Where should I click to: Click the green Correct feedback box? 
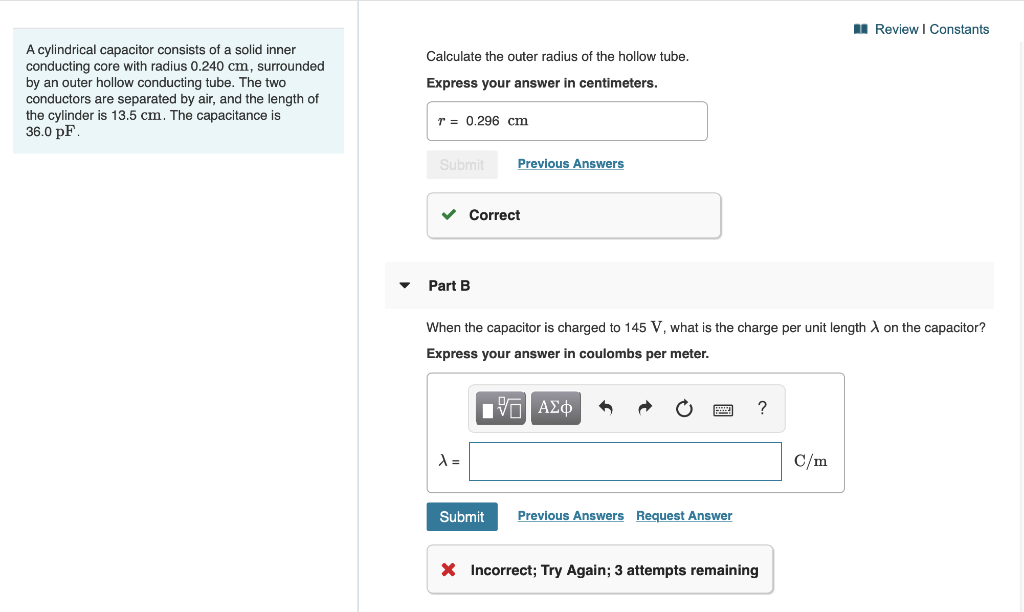(573, 215)
